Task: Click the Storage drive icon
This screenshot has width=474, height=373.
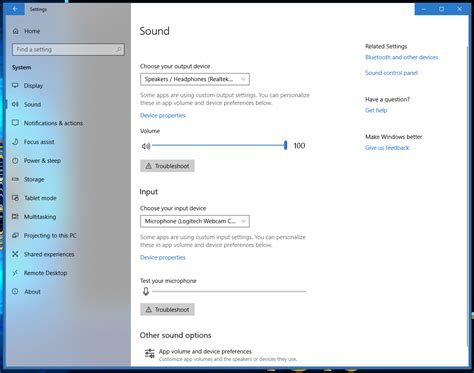Action: click(x=15, y=179)
